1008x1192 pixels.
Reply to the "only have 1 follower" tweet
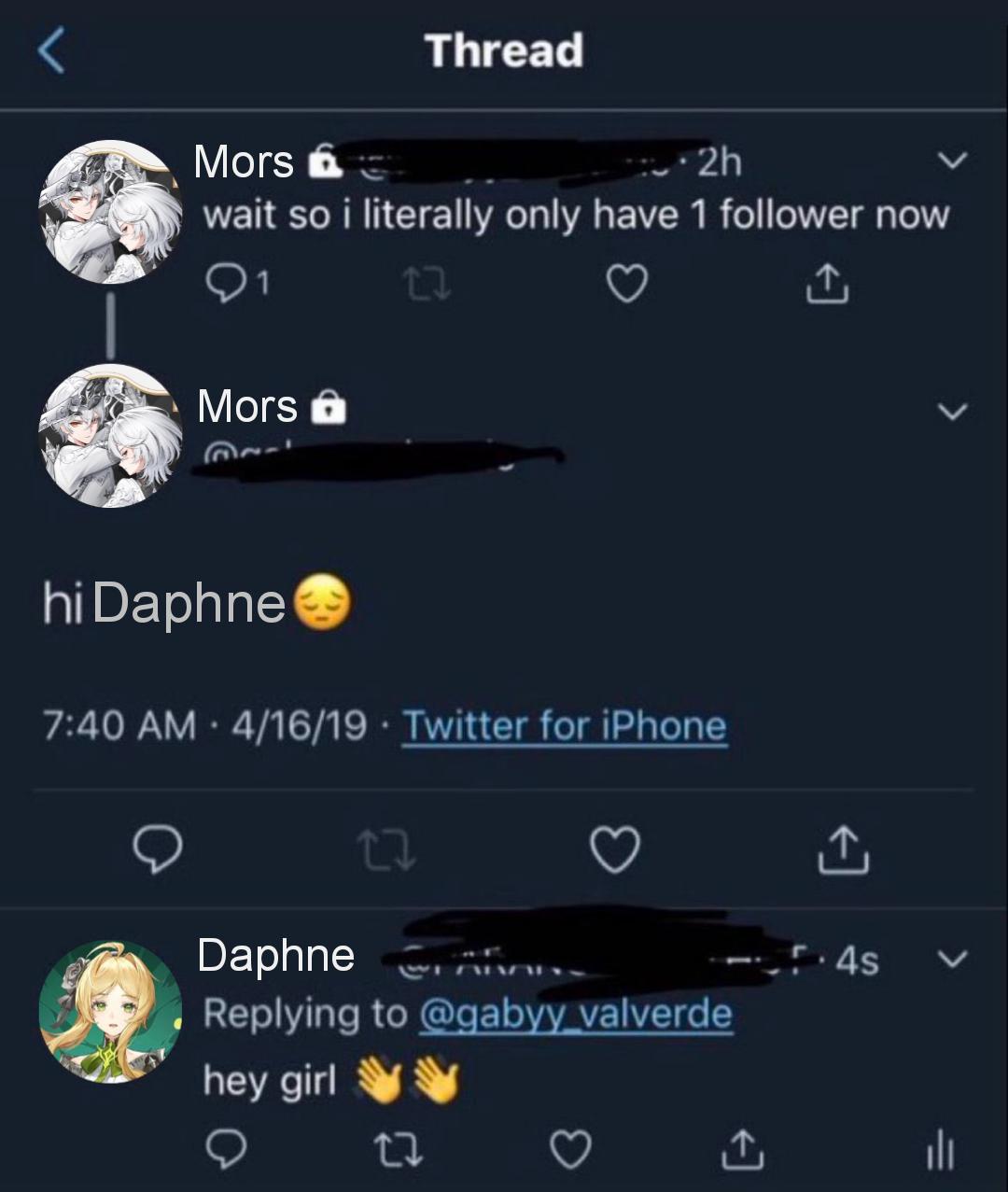(224, 283)
